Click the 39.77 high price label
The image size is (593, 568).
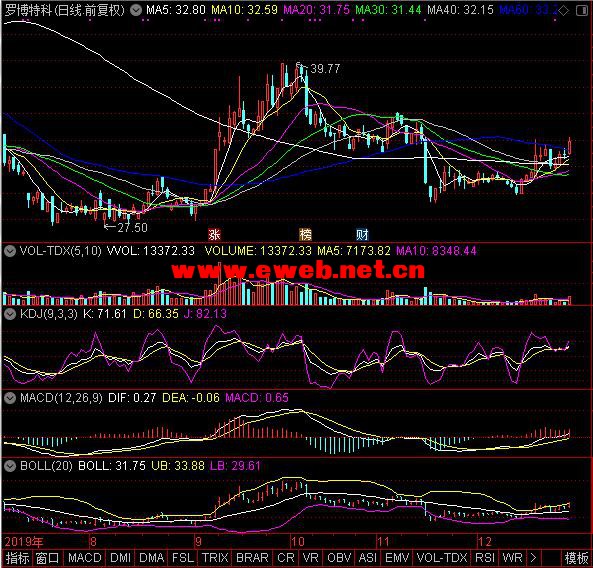tap(325, 69)
